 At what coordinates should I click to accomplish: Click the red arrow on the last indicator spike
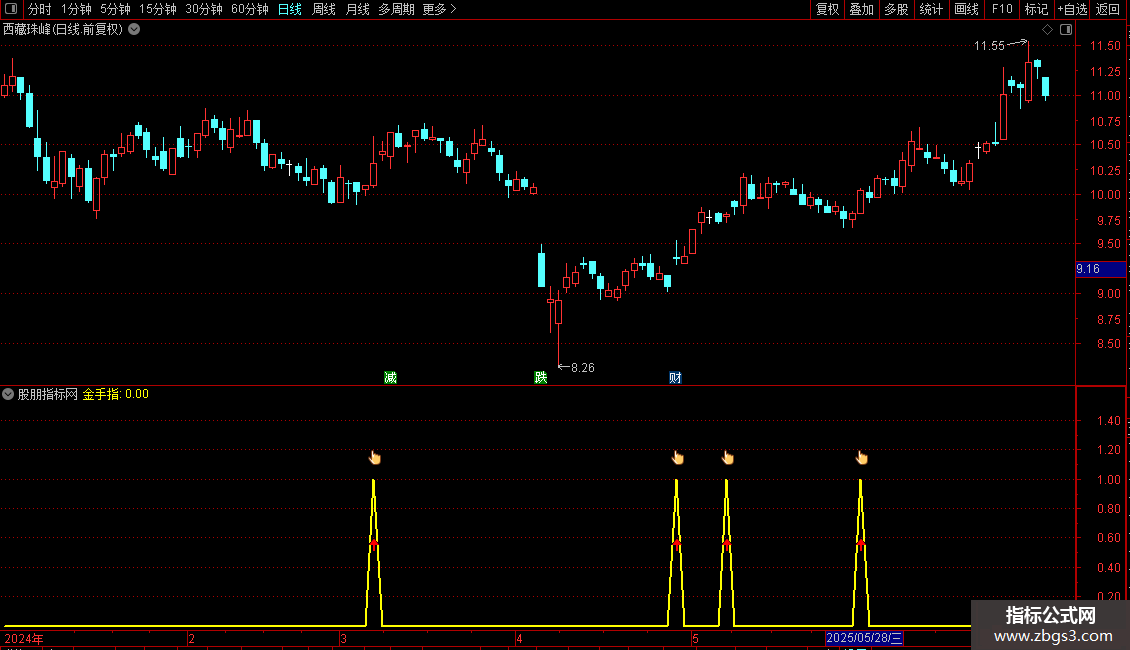860,543
